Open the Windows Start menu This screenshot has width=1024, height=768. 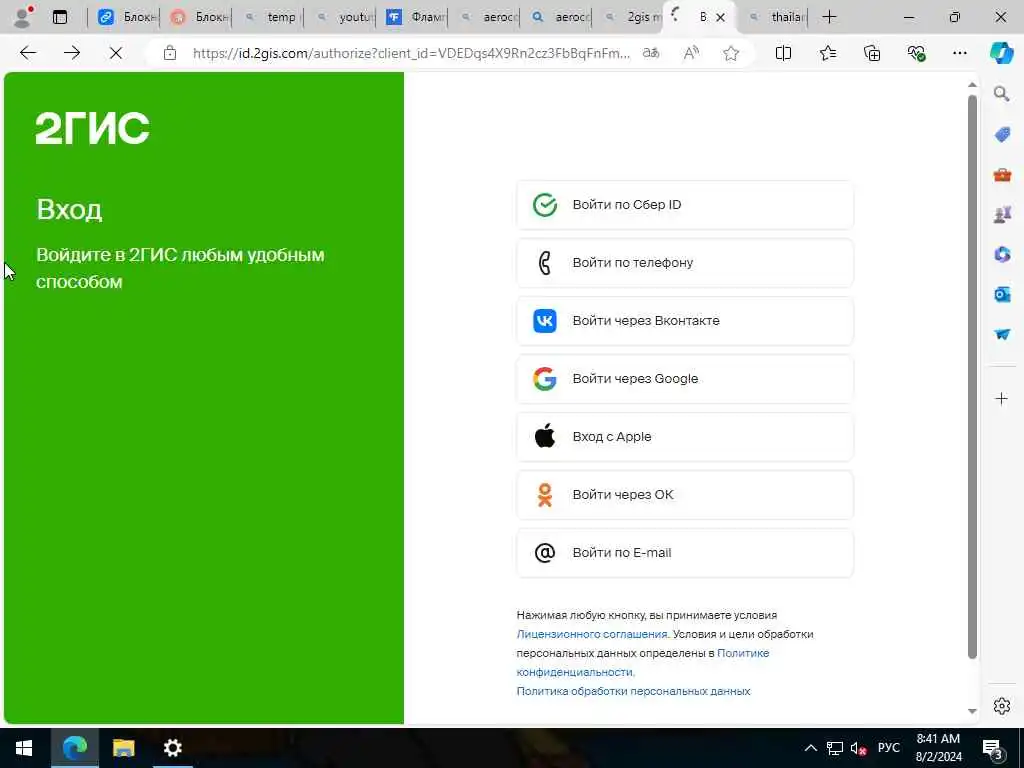pos(24,748)
